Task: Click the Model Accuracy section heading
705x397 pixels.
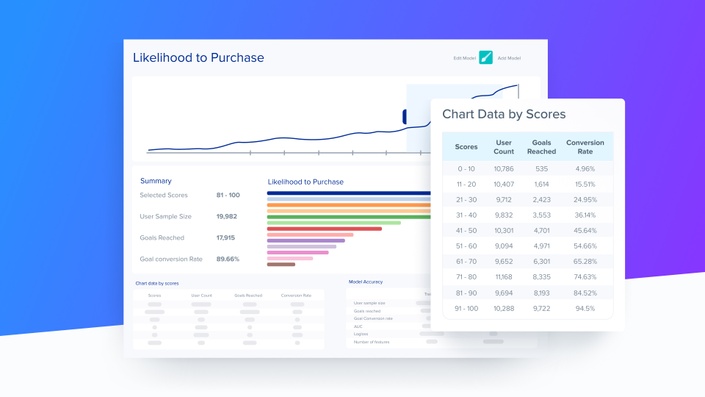Action: coord(366,282)
